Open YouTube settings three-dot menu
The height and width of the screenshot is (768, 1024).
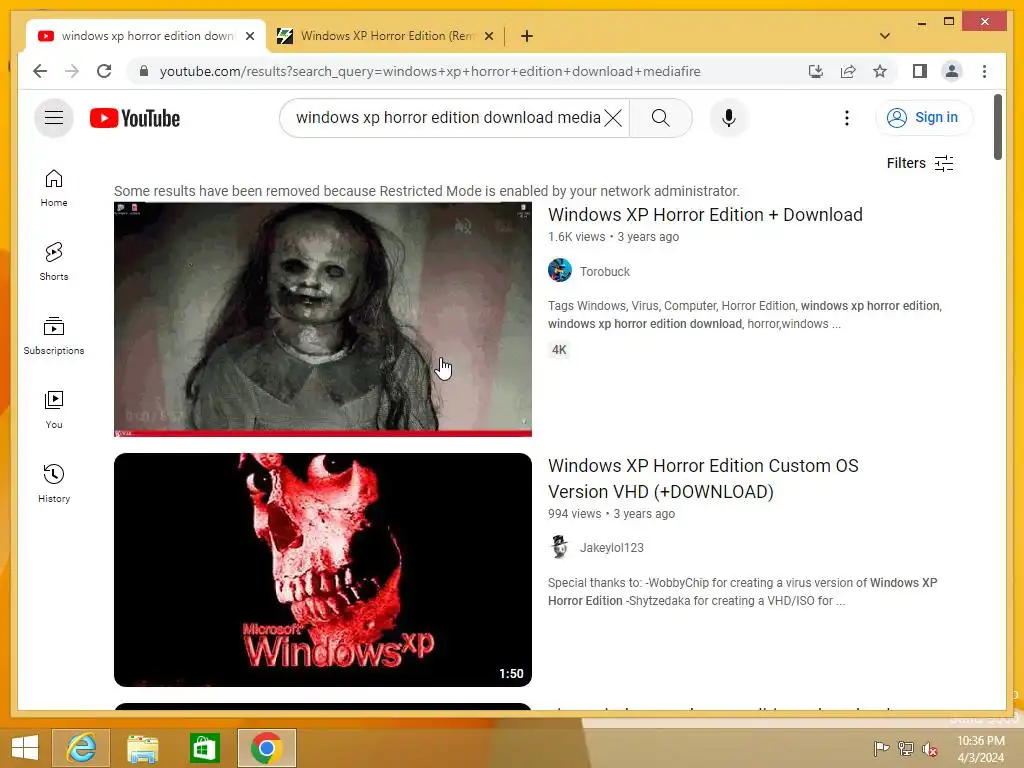pyautogui.click(x=846, y=118)
